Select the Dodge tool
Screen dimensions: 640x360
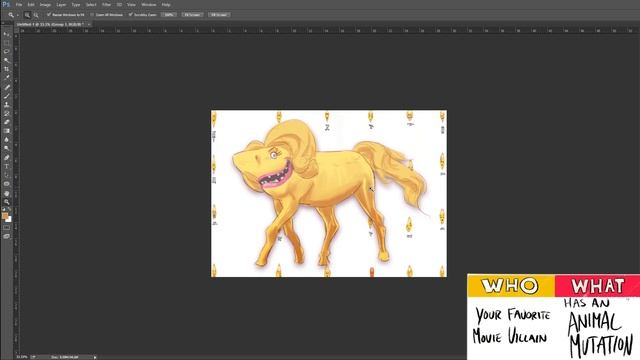(x=6, y=148)
